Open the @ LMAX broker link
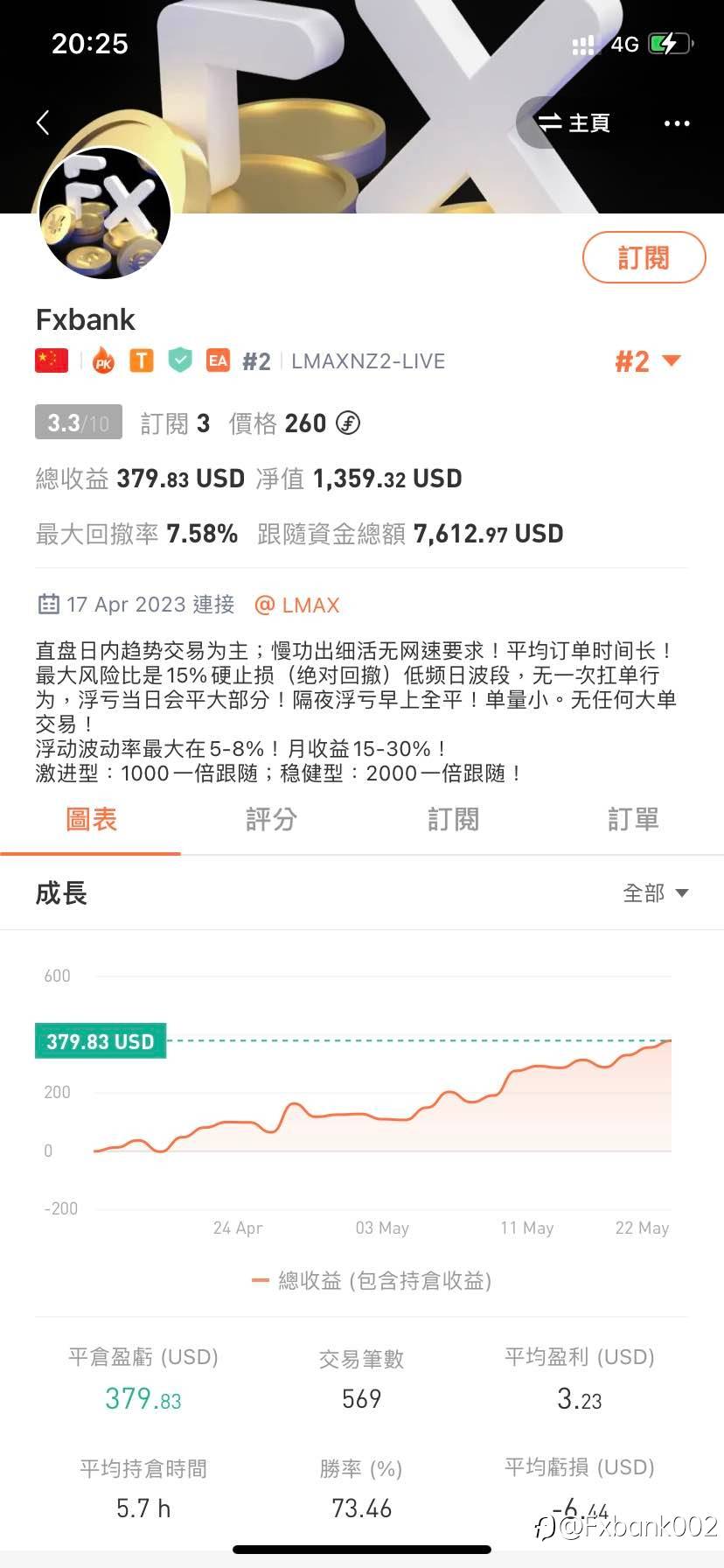 (x=296, y=605)
